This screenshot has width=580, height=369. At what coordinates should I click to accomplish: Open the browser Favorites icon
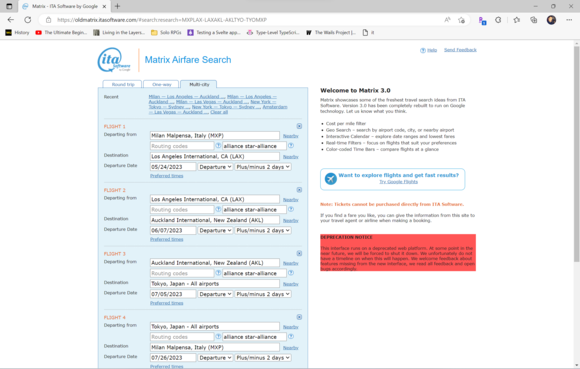point(516,20)
